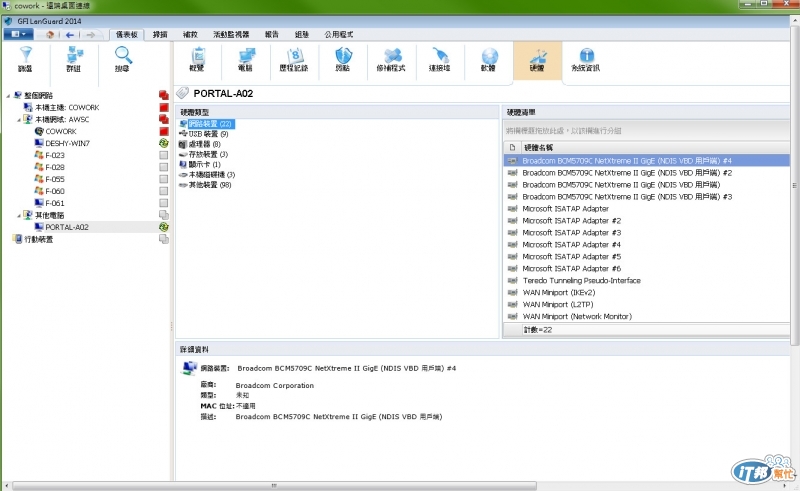This screenshot has width=800, height=491.
Task: Toggle the status box for F-023
Action: tap(163, 155)
